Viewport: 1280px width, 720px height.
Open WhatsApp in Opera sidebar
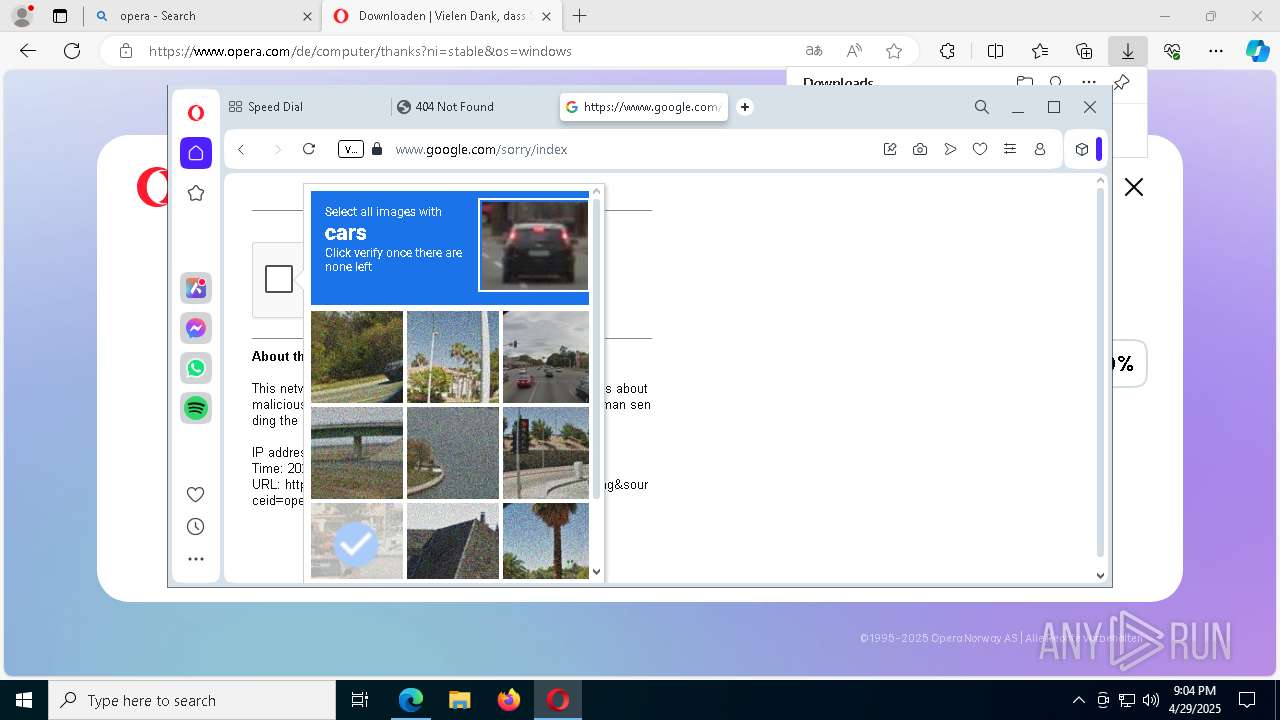coord(196,368)
